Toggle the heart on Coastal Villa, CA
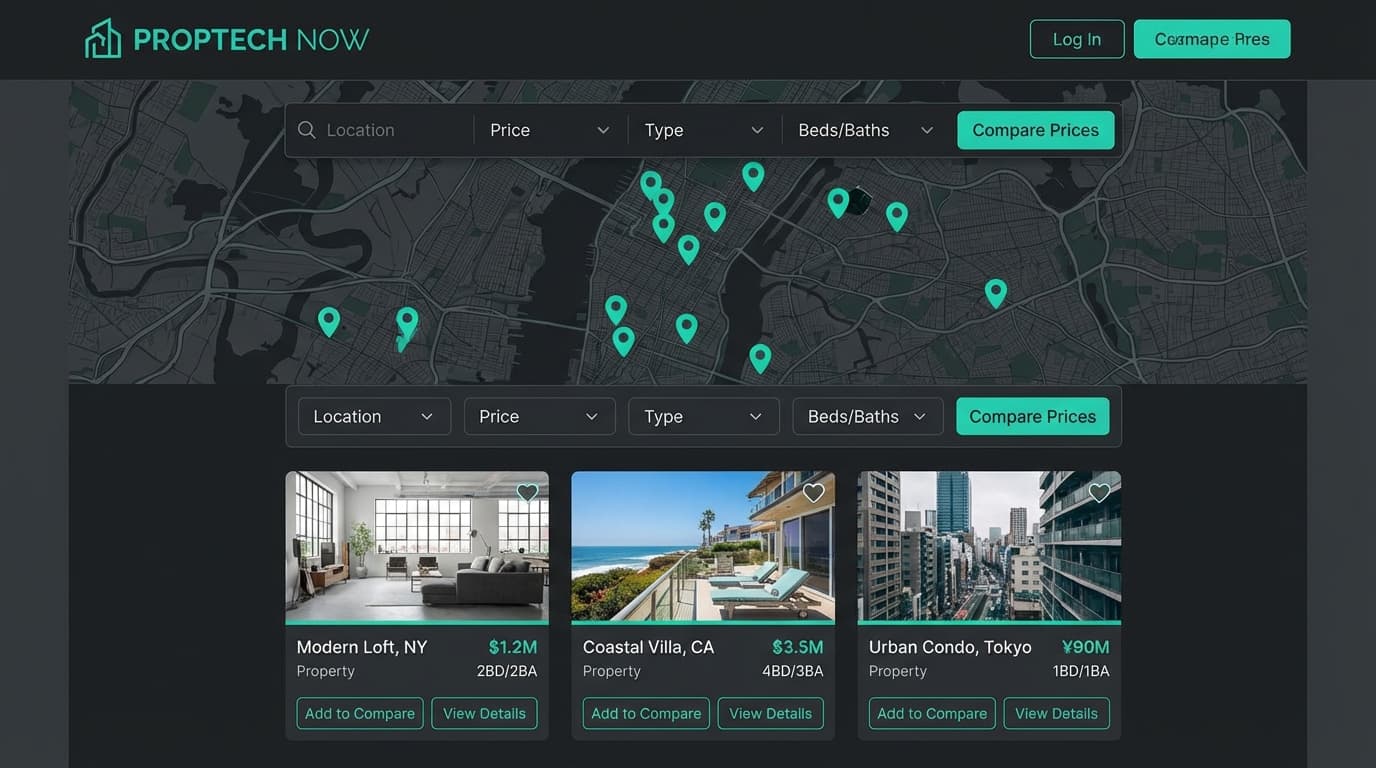The image size is (1376, 768). click(x=813, y=492)
